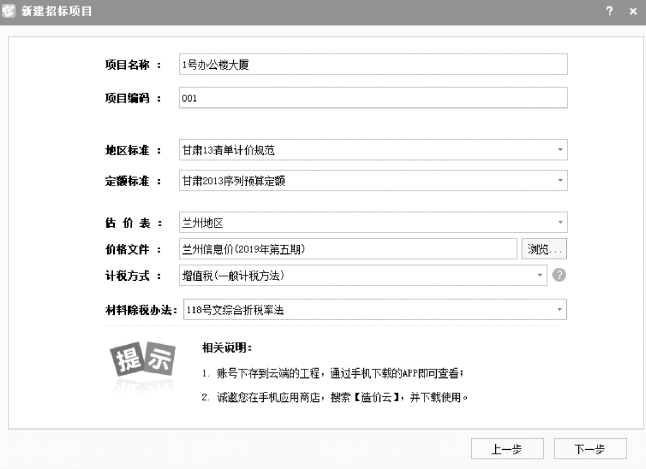The height and width of the screenshot is (469, 646).
Task: Click the 项目编码 label
Action: coord(133,98)
